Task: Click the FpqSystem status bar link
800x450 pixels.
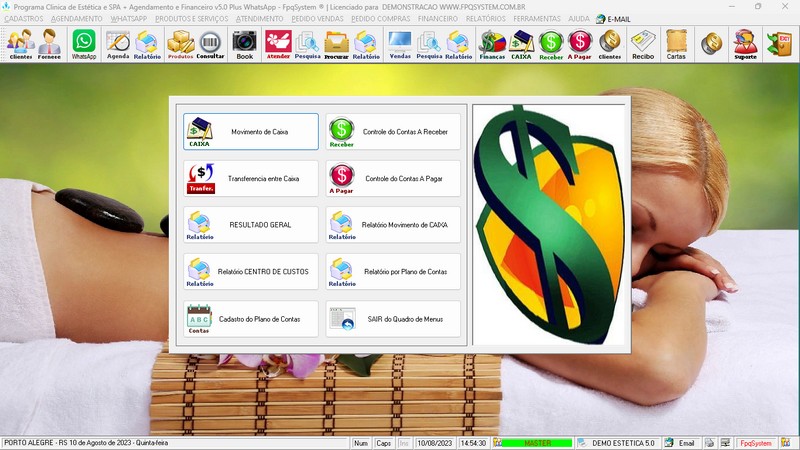Action: 756,443
